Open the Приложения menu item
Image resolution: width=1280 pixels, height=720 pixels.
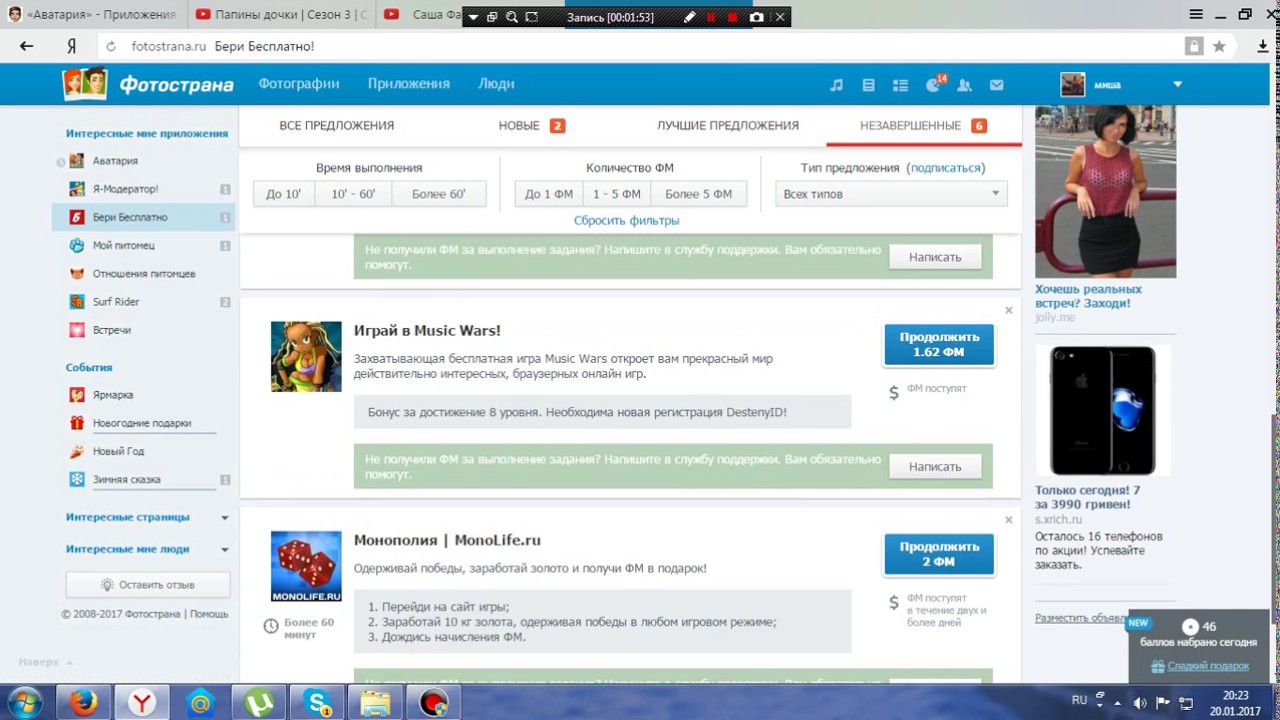point(408,84)
